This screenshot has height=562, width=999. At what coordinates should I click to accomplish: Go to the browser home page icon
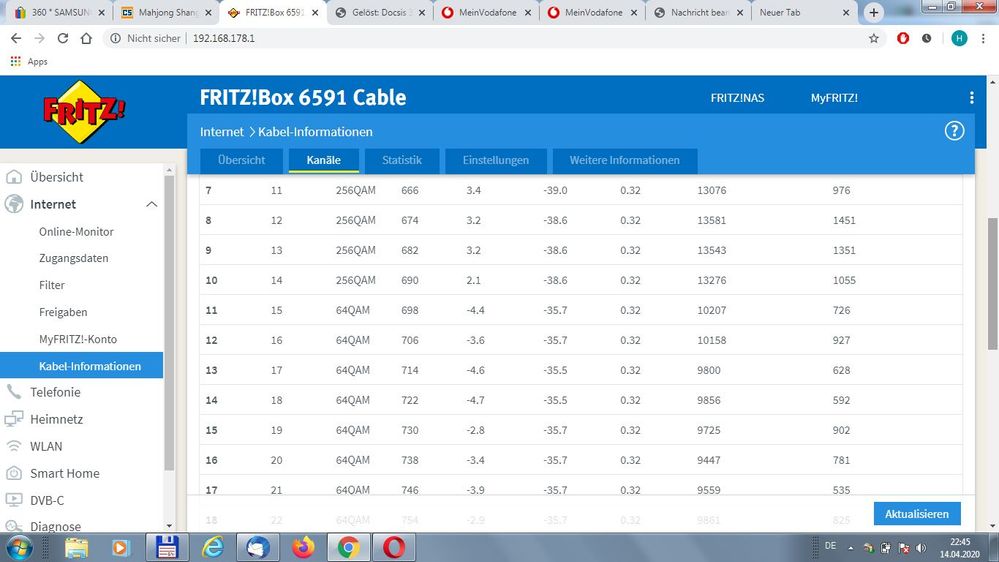[86, 38]
